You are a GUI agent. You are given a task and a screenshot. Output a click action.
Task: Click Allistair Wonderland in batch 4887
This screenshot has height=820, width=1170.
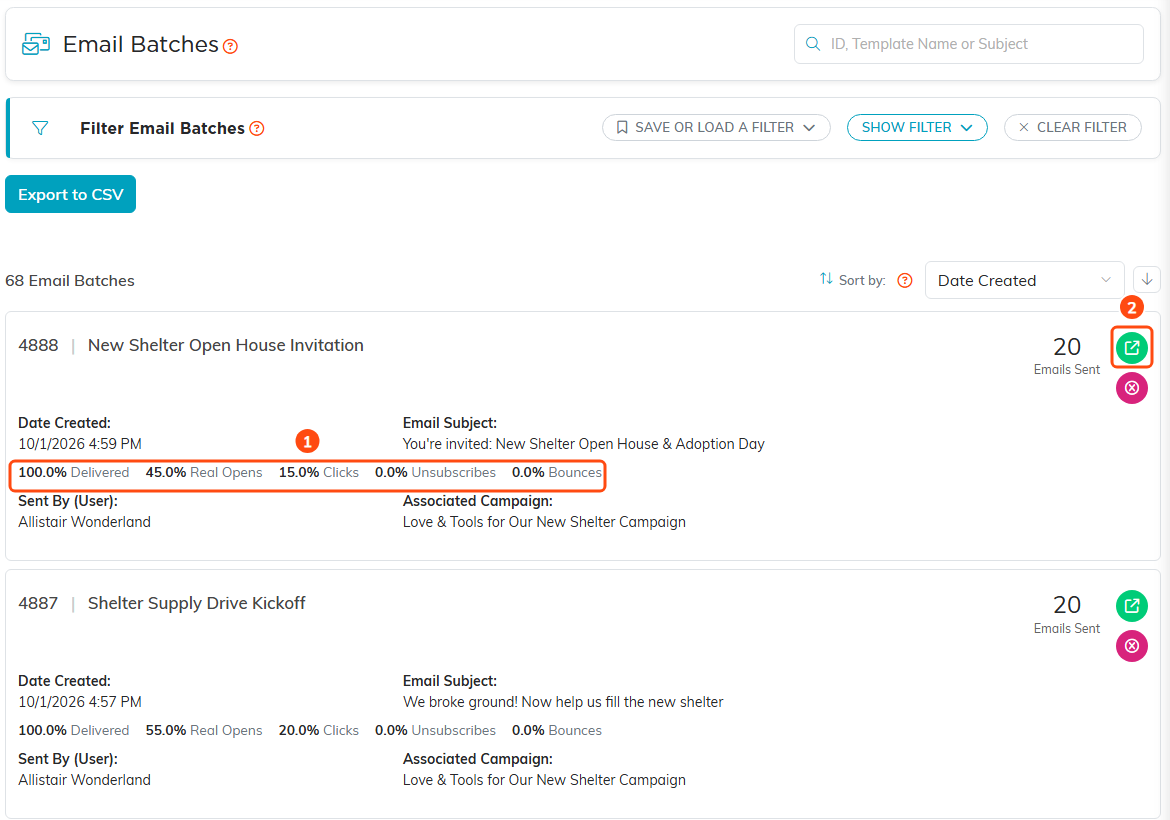pos(84,780)
